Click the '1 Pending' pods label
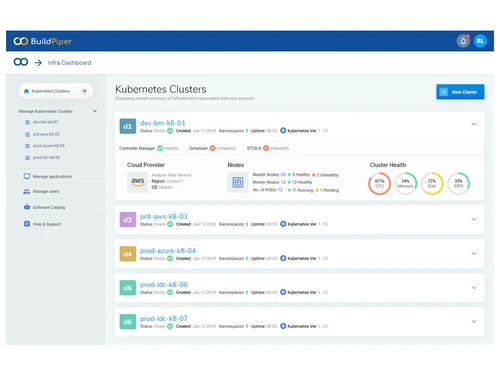The image size is (500, 375). 329,190
